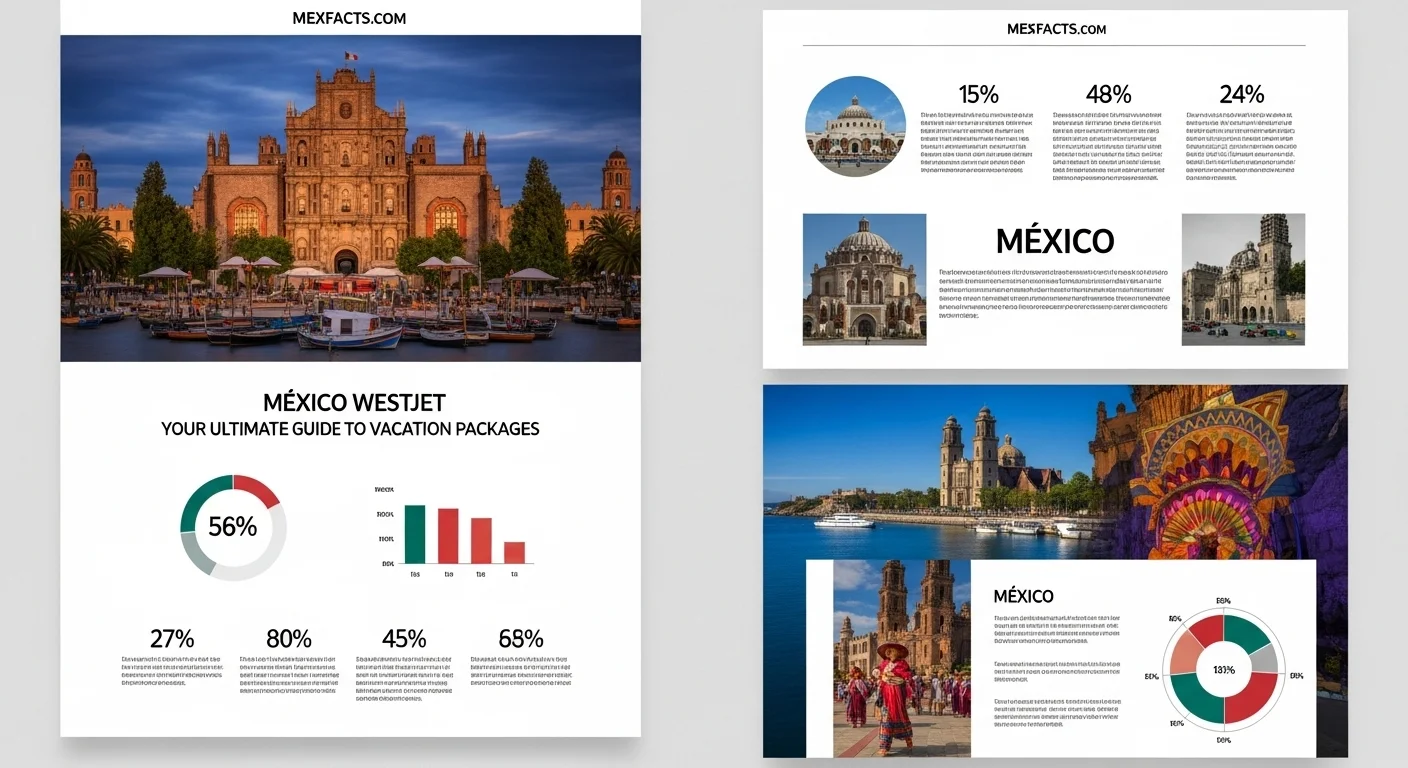Click the 15% statistic on right slide

977,94
